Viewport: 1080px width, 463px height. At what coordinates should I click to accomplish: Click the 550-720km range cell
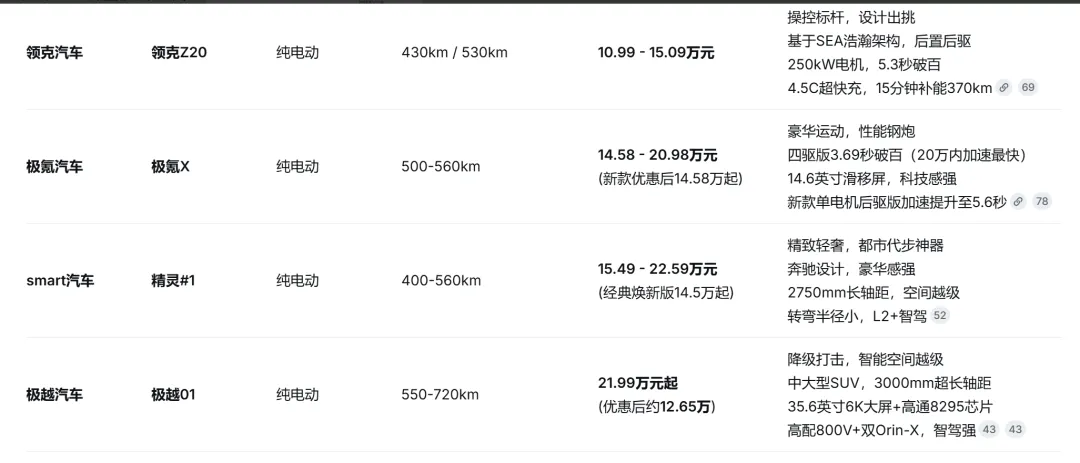(440, 395)
